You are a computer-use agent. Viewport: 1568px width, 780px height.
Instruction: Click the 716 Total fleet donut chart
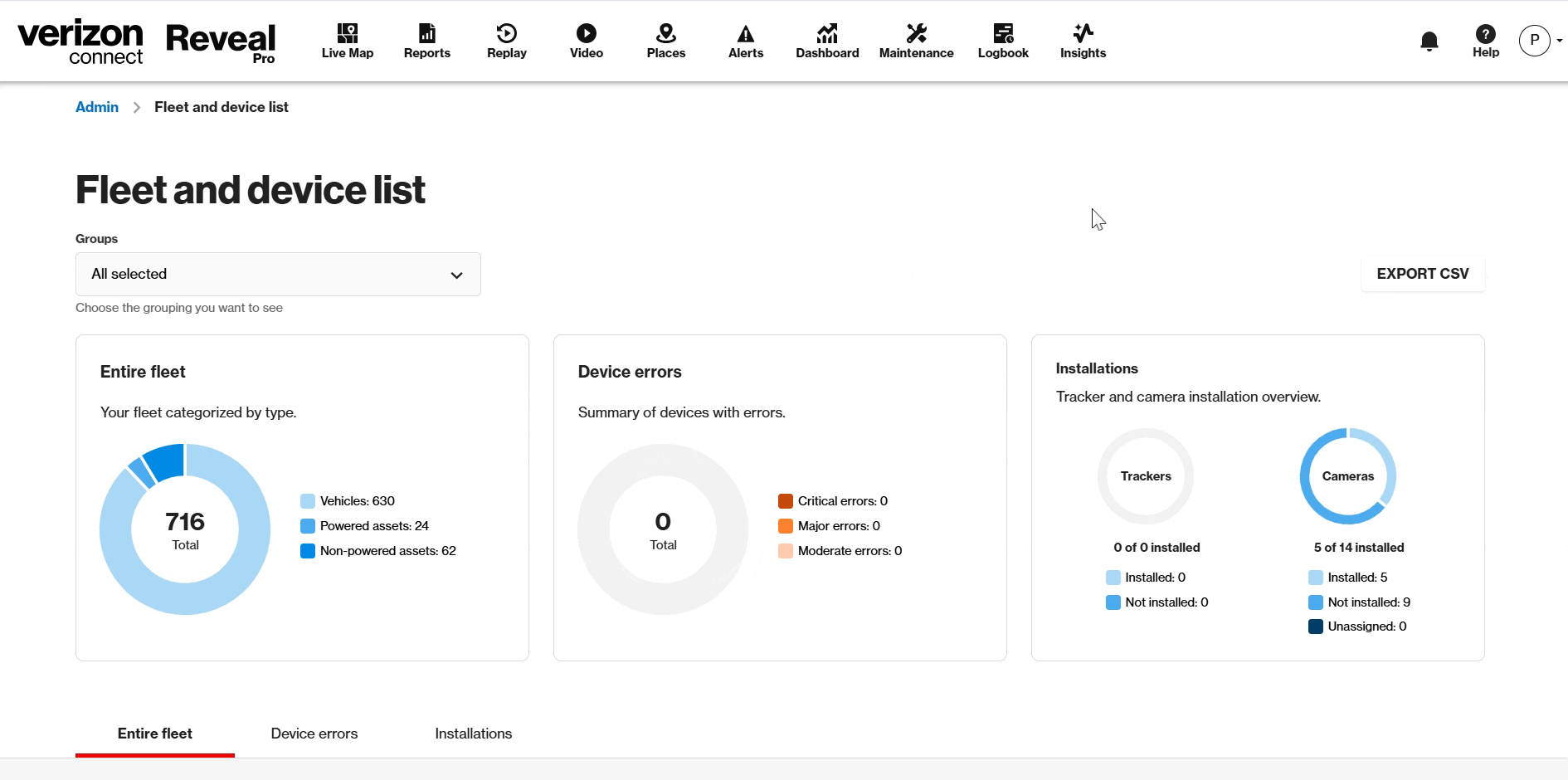pyautogui.click(x=185, y=529)
